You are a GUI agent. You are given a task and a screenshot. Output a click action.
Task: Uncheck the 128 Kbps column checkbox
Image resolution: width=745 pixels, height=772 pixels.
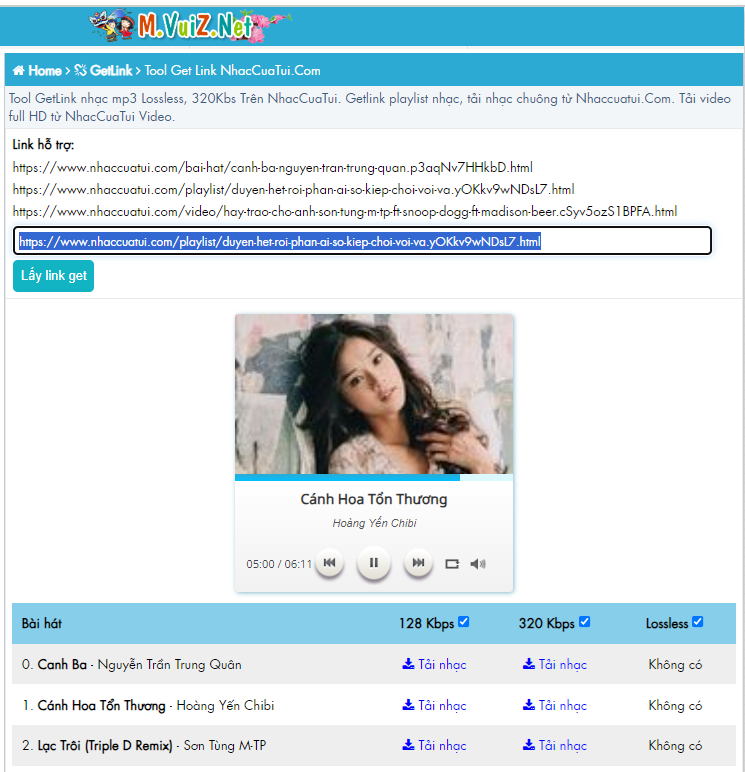[464, 622]
